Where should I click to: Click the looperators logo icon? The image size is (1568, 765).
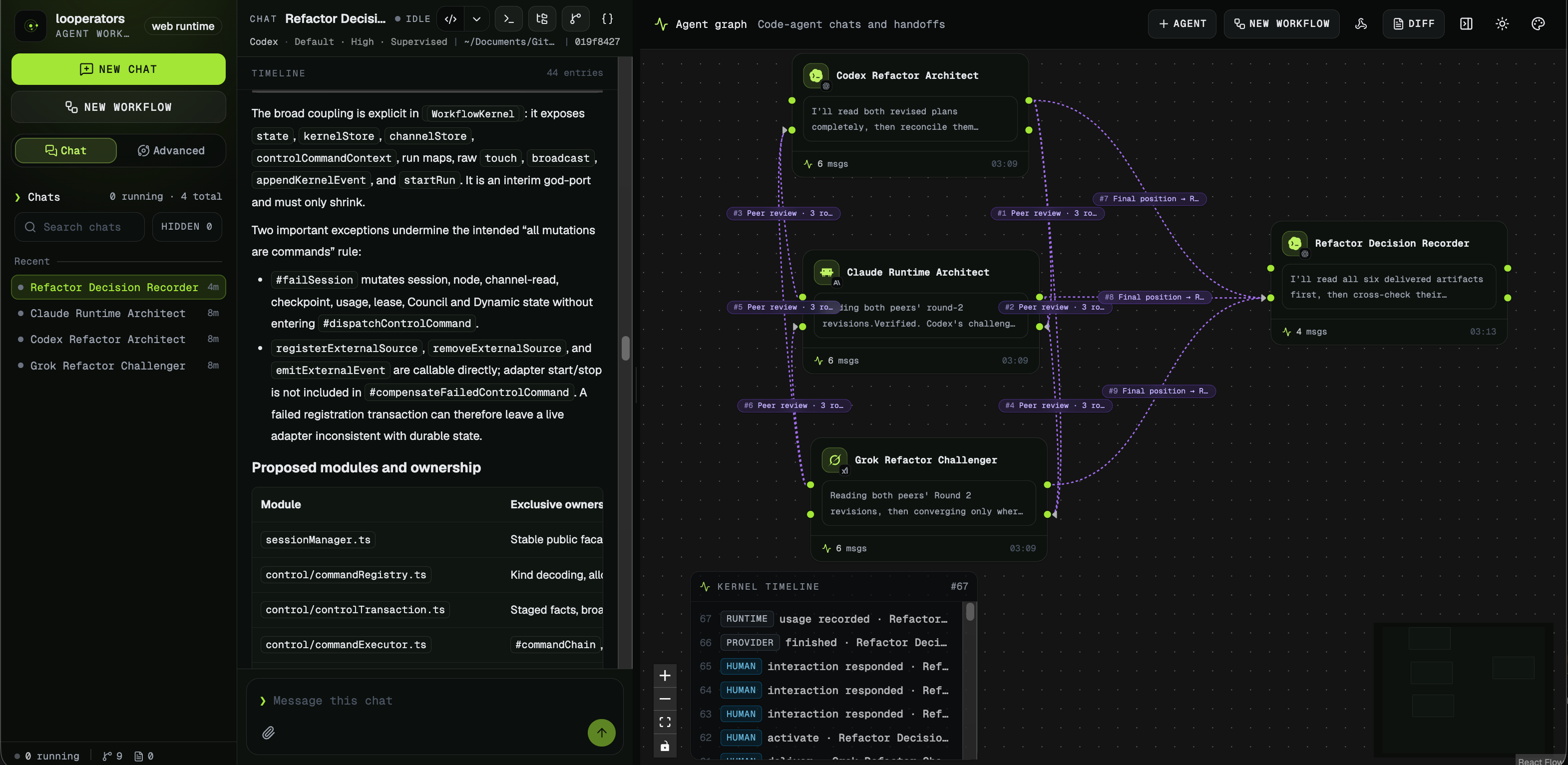click(30, 25)
